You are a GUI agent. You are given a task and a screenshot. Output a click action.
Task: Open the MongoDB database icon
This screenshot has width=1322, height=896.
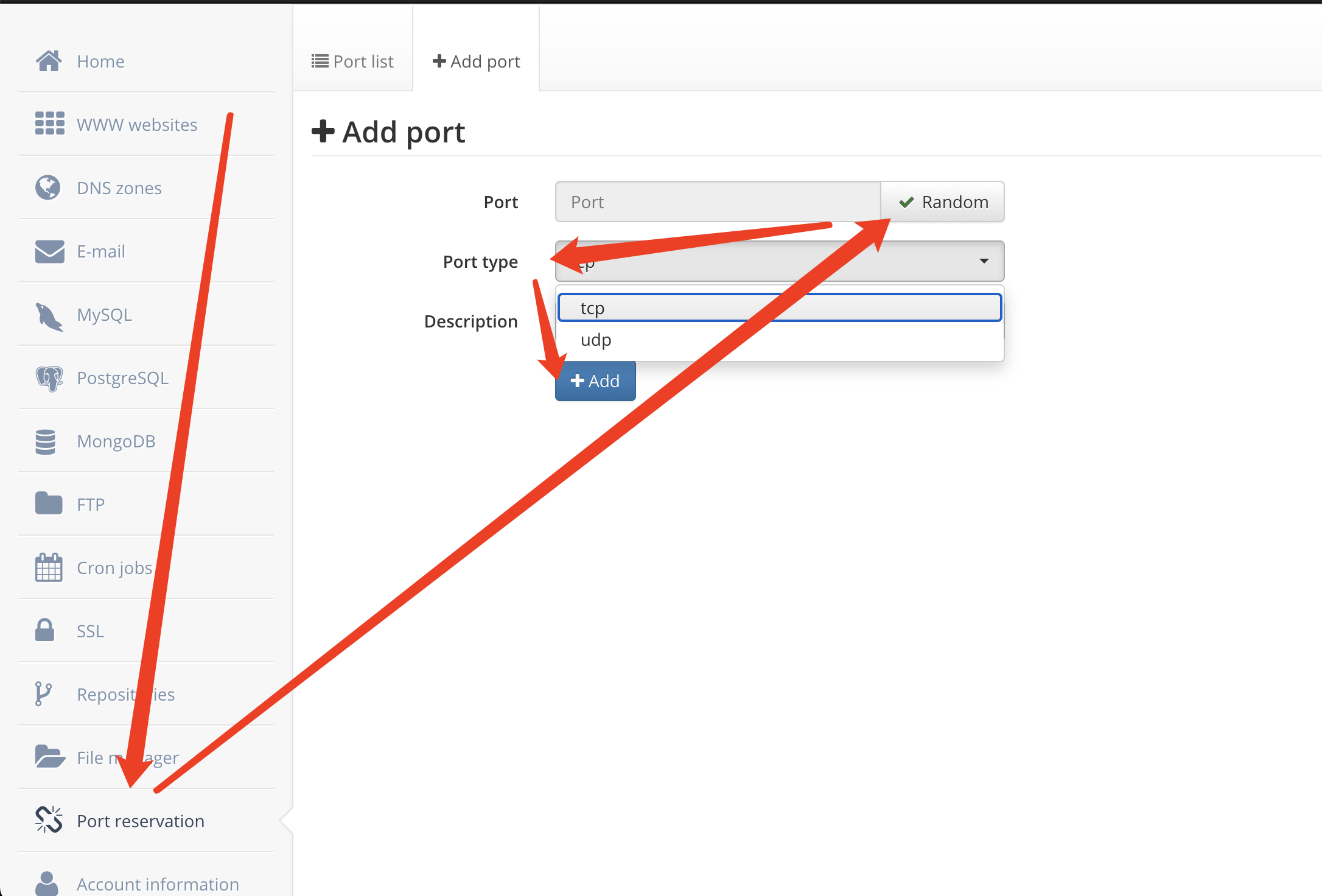coord(46,442)
